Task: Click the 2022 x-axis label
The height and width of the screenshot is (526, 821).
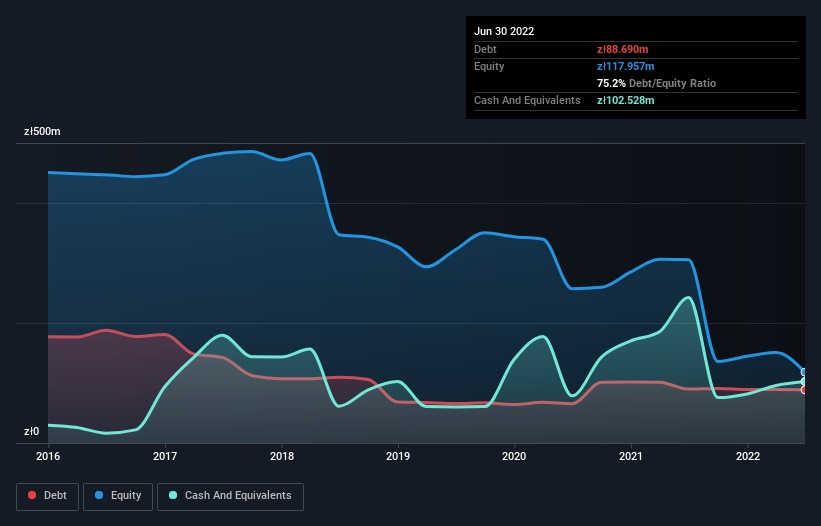Action: pos(748,456)
